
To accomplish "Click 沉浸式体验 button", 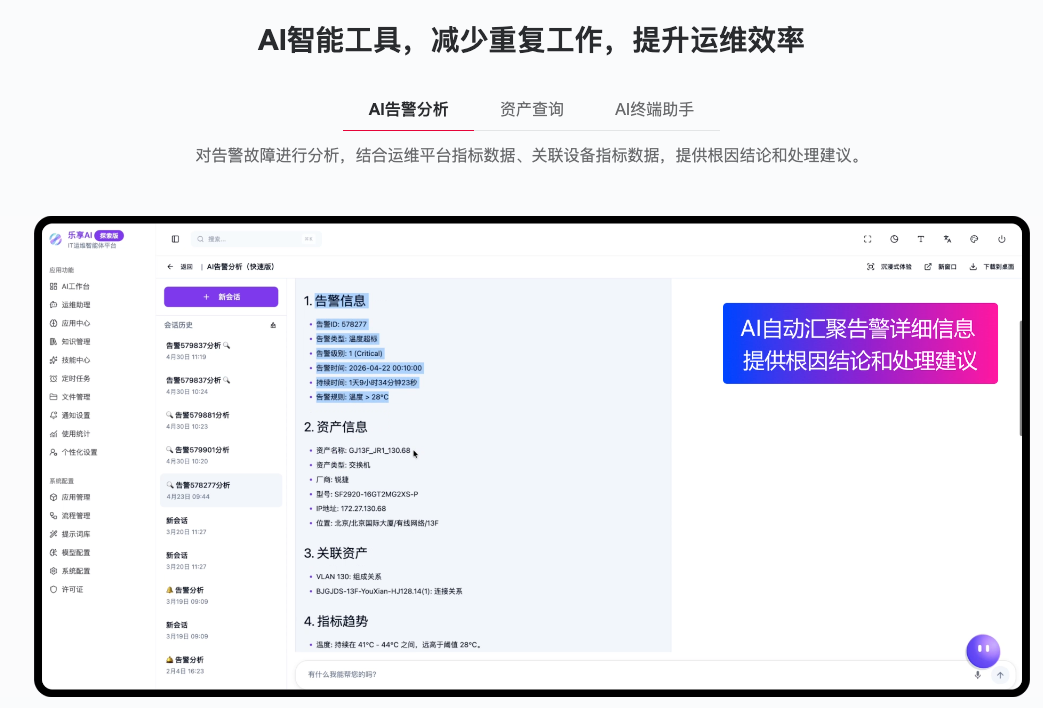I will point(889,267).
